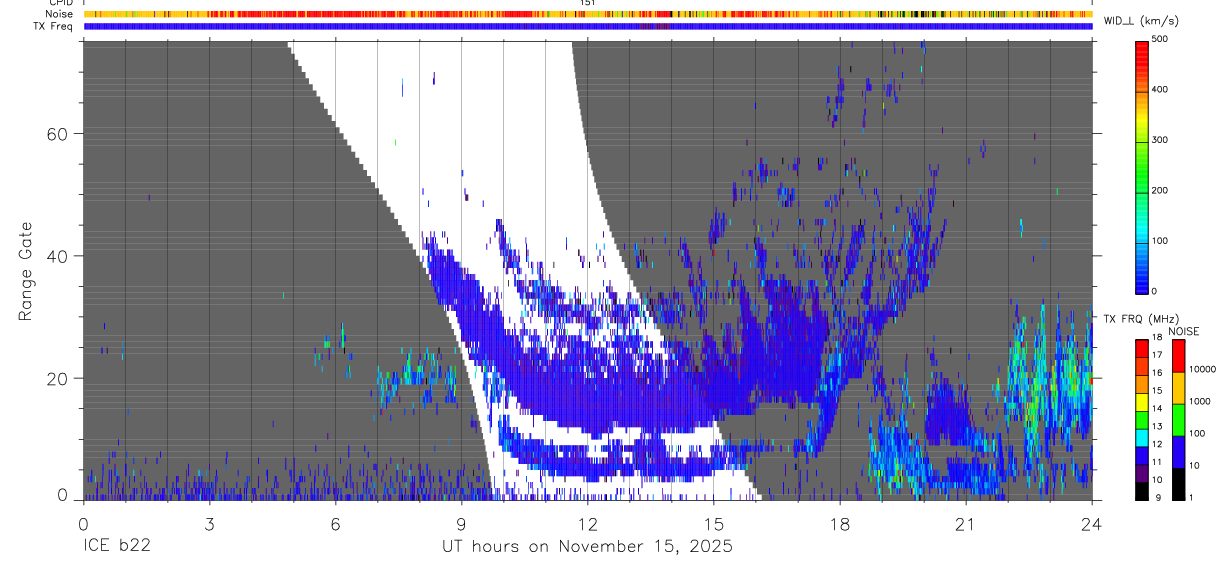Click the 24 hour tick on UT axis
Image resolution: width=1228 pixels, height=567 pixels.
(1092, 523)
